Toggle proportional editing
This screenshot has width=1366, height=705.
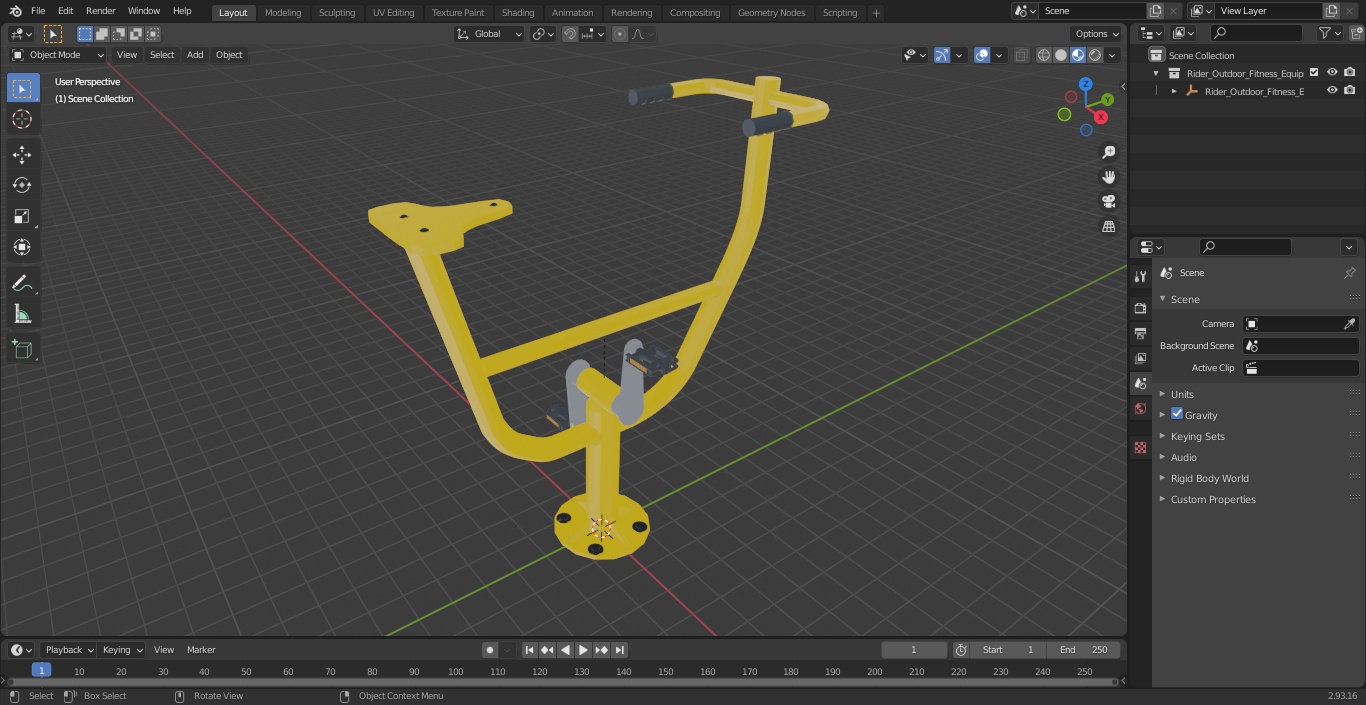click(x=620, y=34)
